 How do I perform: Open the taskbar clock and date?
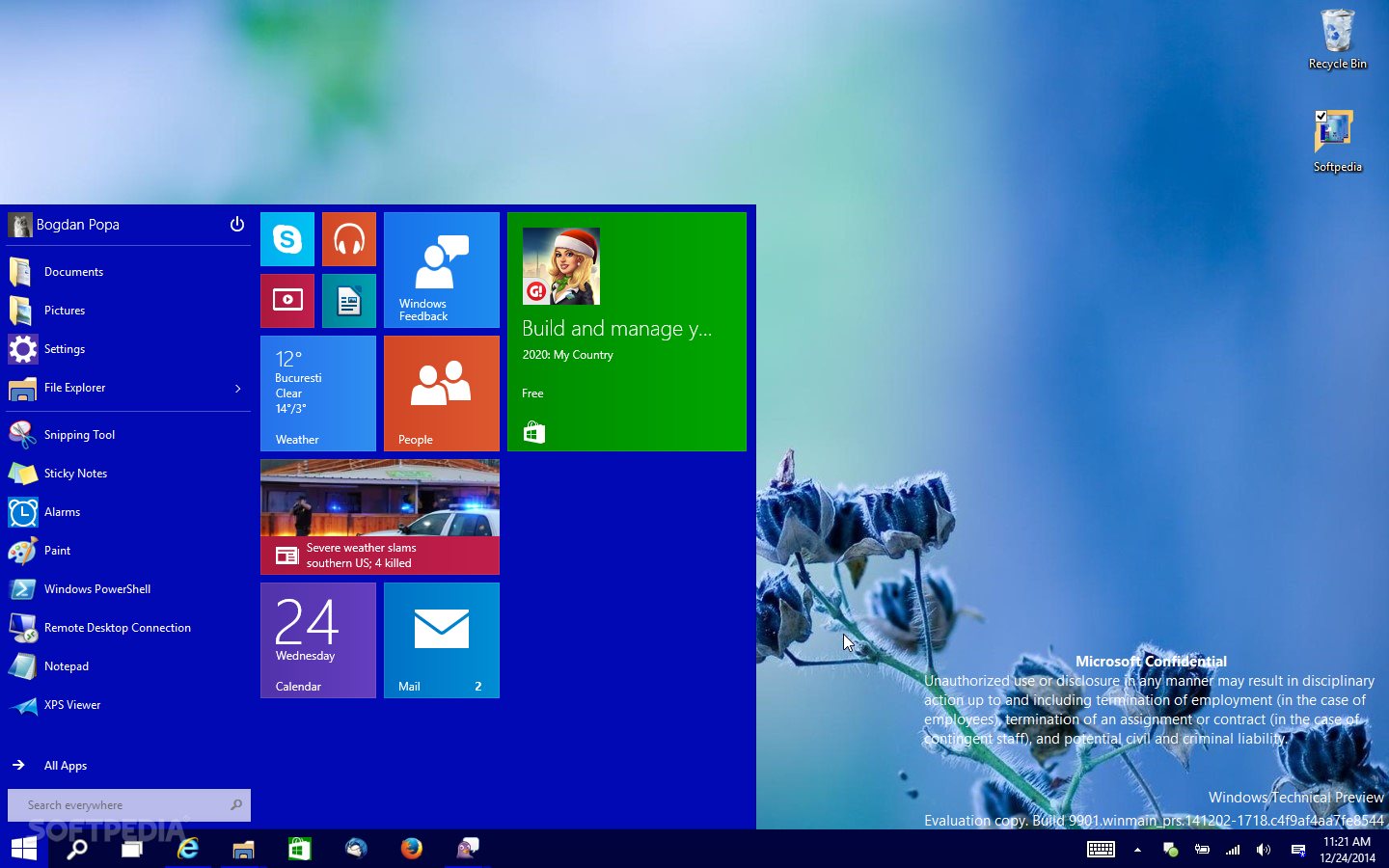click(1348, 850)
